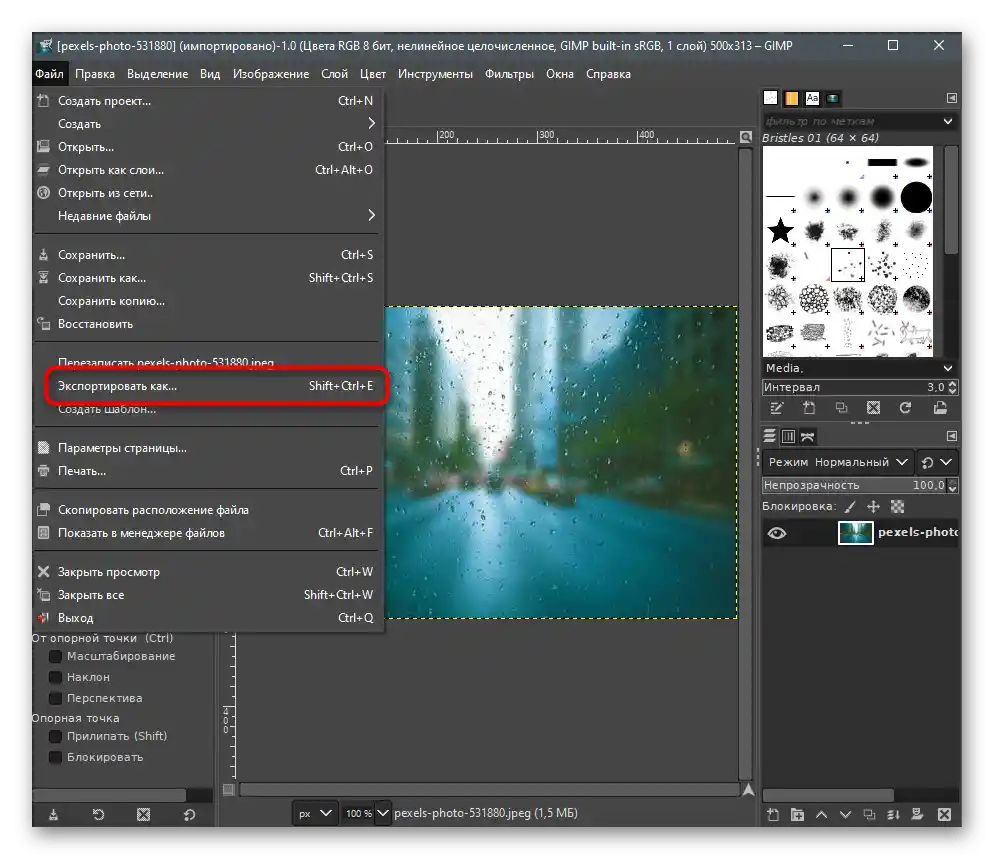Choose Открыть как слои... menu item
Screen dimensions: 994x859
[x=209, y=170]
